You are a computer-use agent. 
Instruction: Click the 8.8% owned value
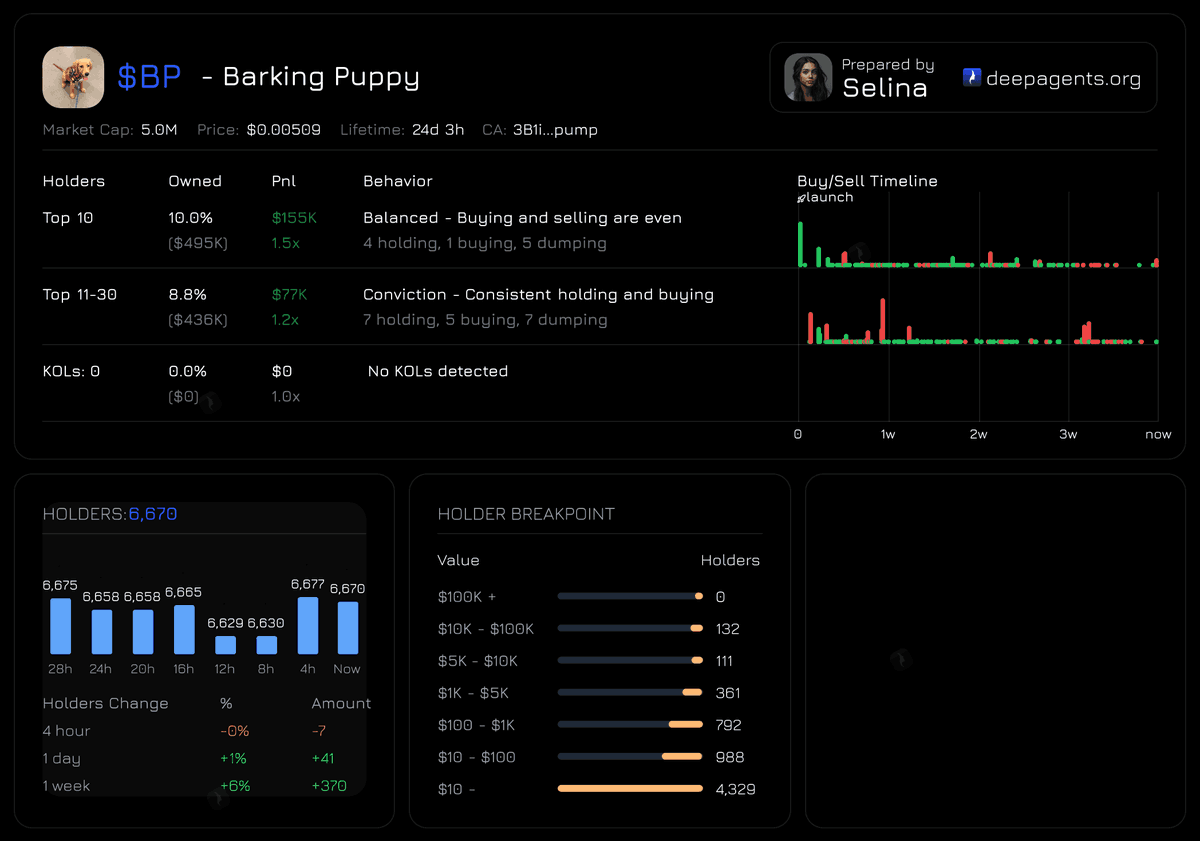click(187, 295)
